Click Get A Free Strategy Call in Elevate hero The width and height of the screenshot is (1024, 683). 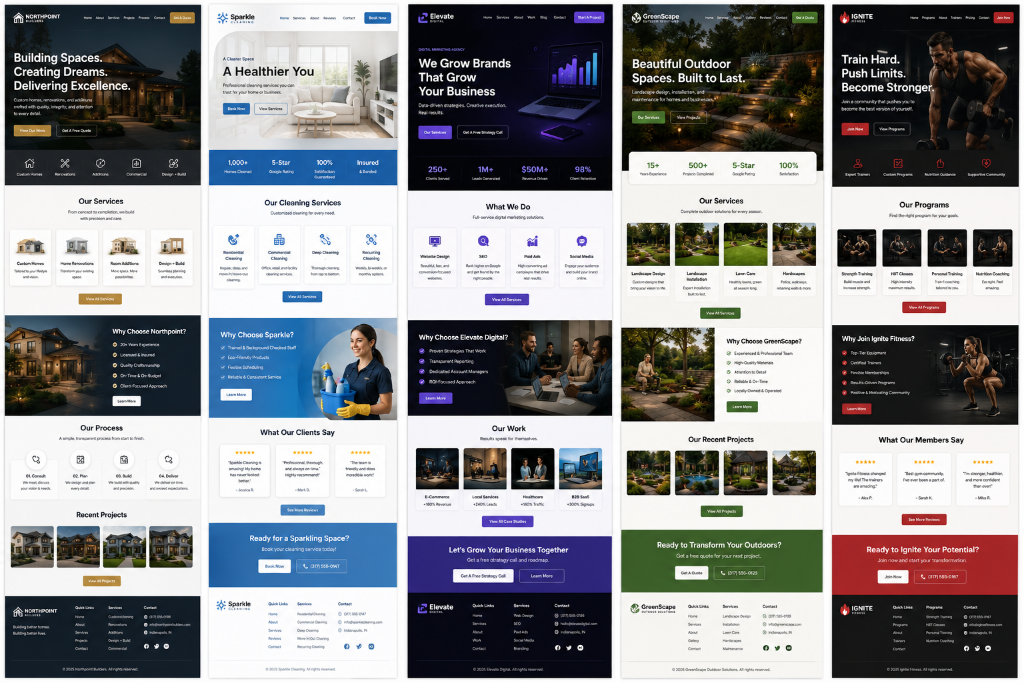click(483, 132)
